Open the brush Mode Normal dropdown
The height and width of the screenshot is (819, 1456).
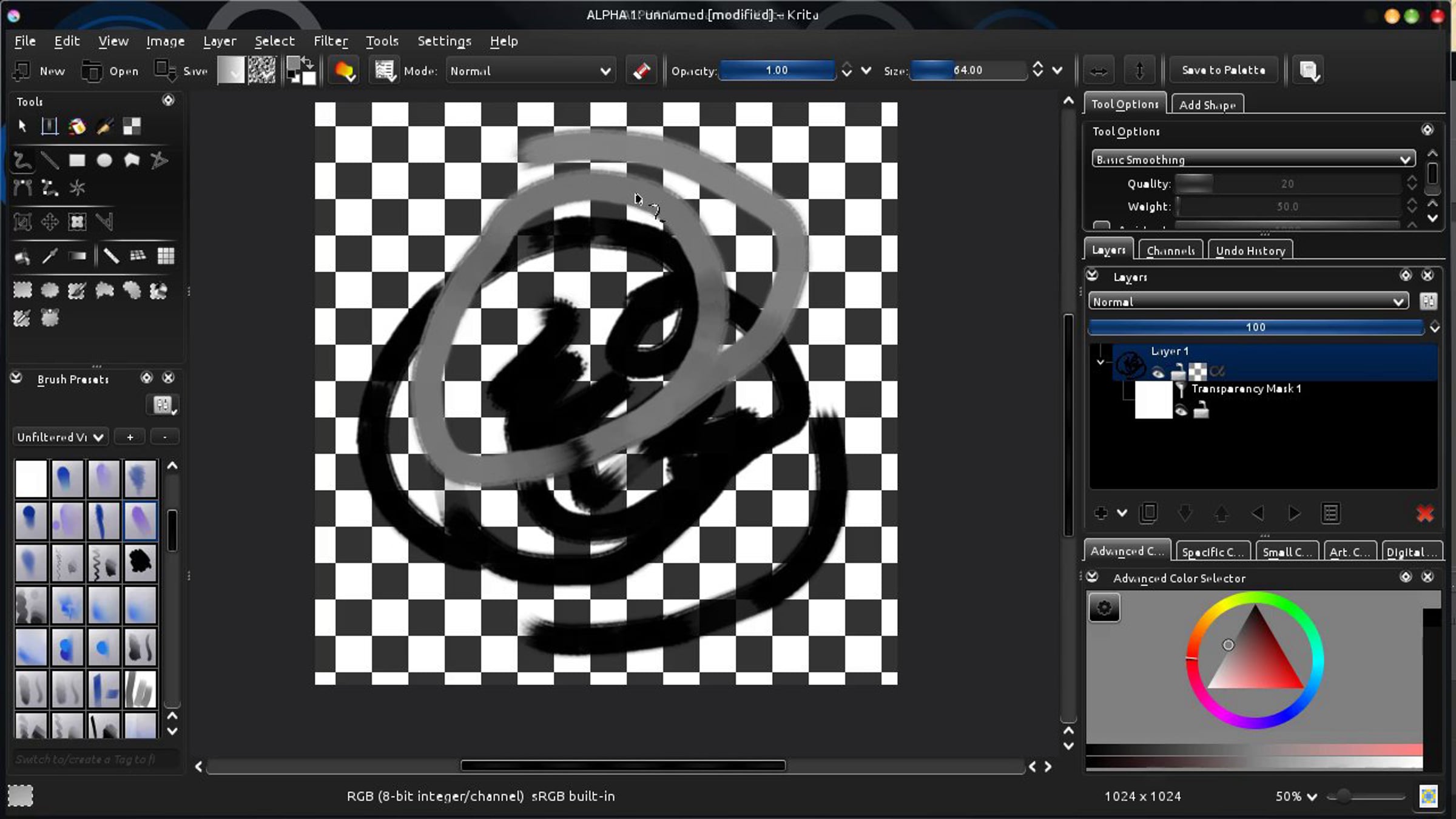pyautogui.click(x=530, y=71)
